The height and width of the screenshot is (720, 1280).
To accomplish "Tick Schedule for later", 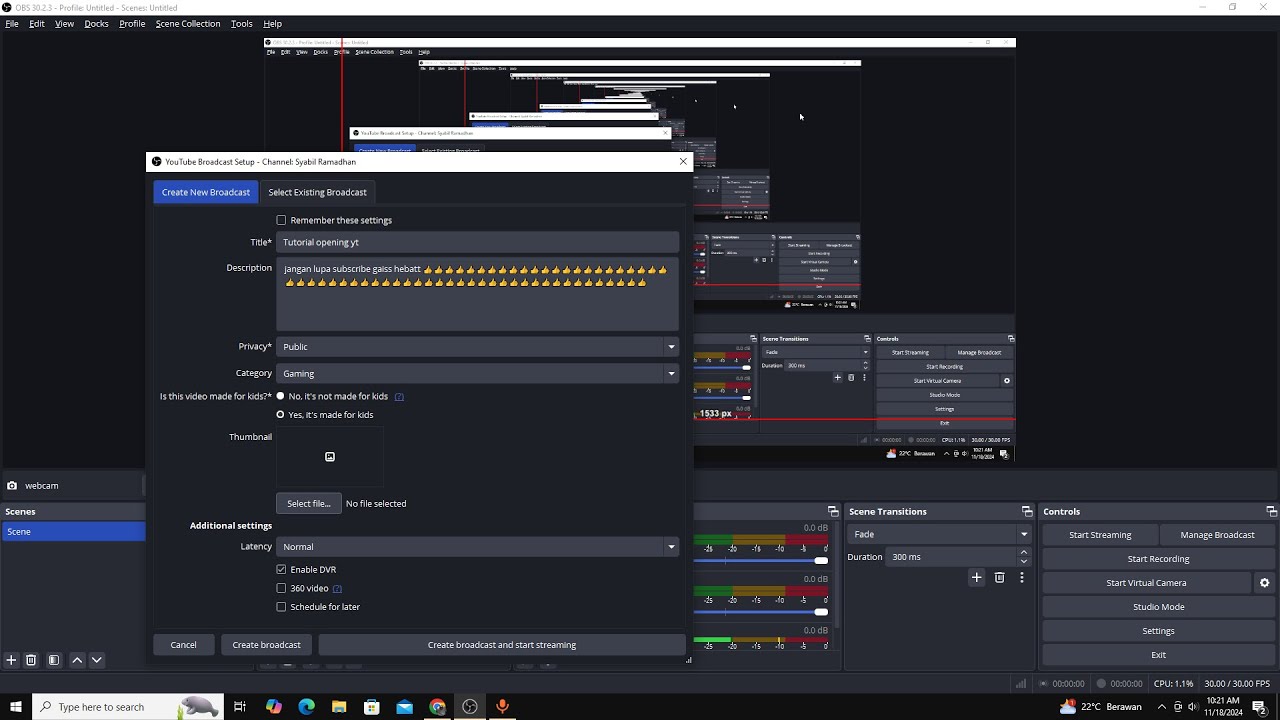I will pos(281,606).
